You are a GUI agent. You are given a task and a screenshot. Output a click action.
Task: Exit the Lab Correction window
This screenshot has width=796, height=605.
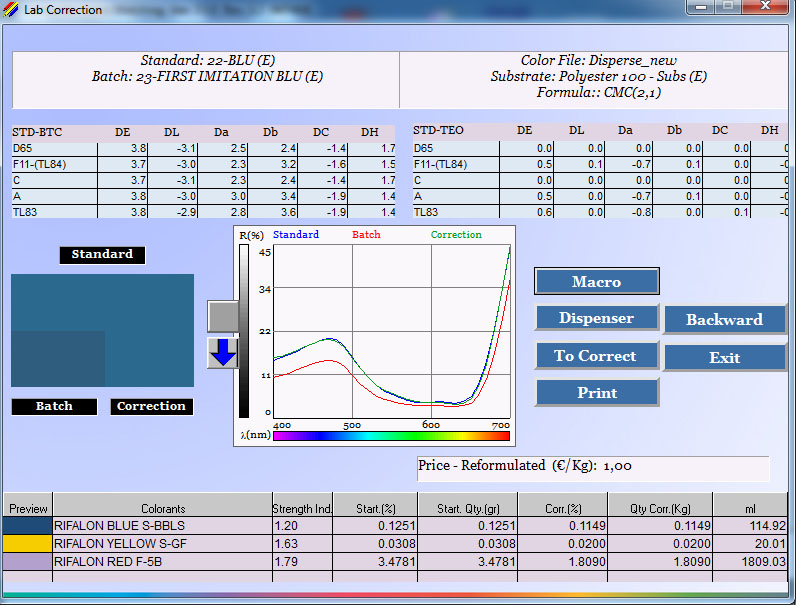point(724,358)
